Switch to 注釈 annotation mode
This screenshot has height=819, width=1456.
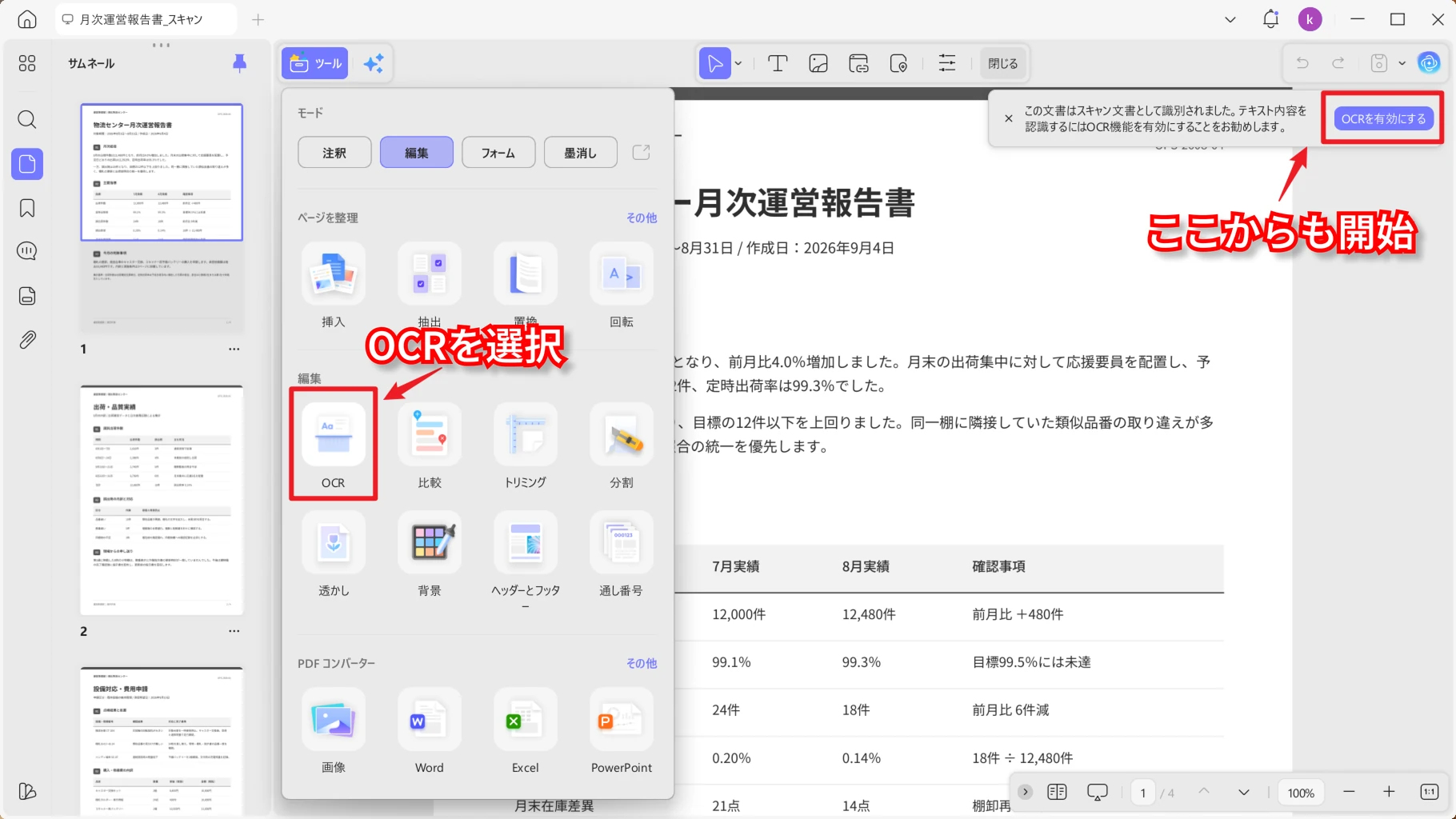click(334, 153)
